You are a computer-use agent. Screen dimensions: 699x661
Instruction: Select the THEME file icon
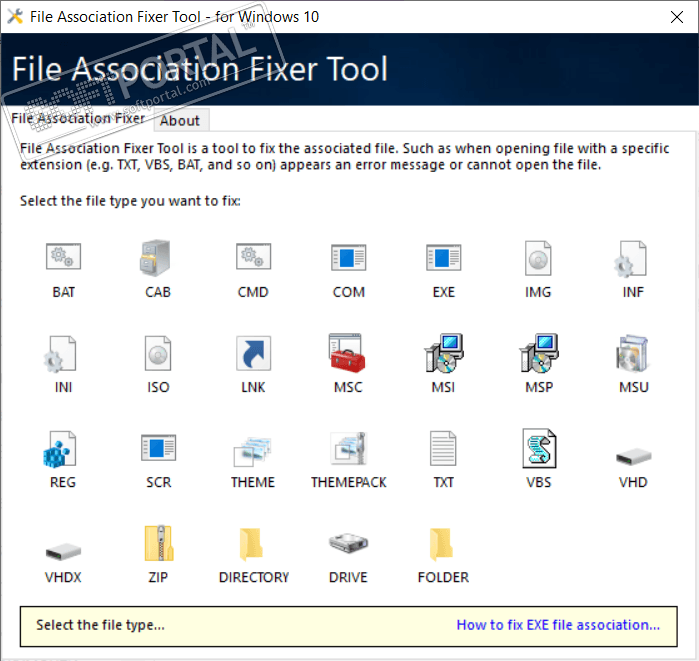253,451
